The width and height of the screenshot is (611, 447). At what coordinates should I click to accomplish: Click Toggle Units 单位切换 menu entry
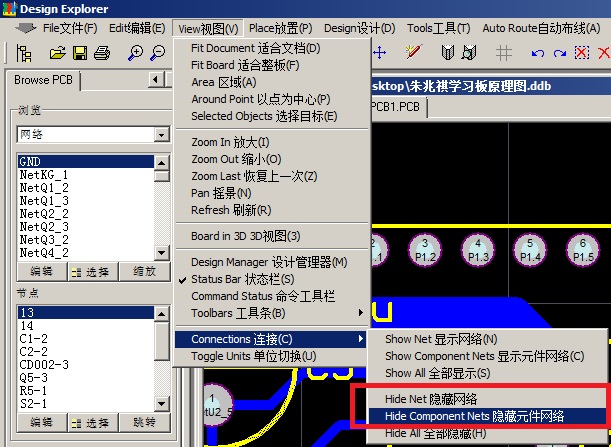253,356
